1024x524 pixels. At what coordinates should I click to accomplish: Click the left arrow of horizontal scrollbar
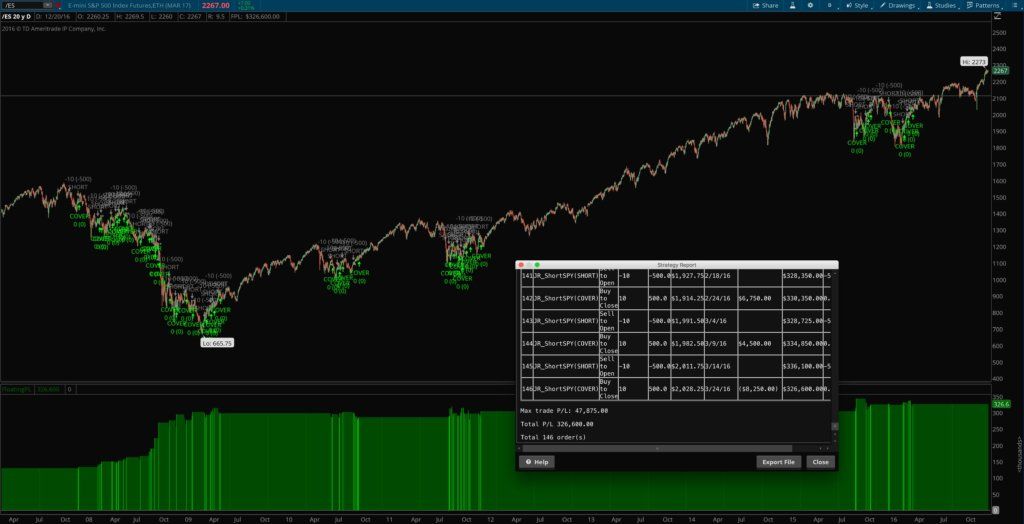519,449
